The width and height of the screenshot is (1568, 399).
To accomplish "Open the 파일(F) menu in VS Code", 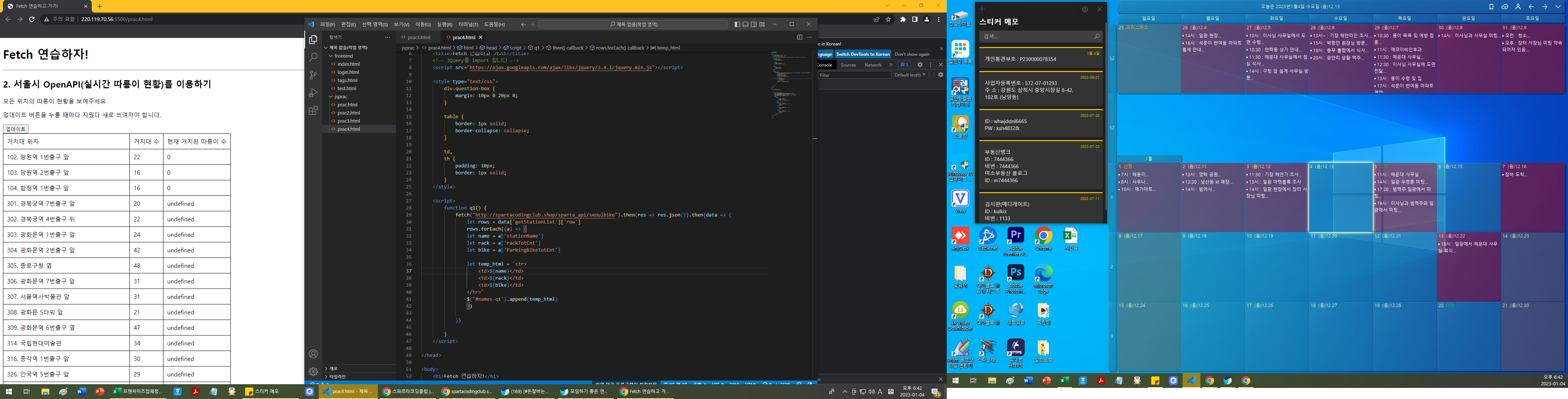I will point(328,24).
